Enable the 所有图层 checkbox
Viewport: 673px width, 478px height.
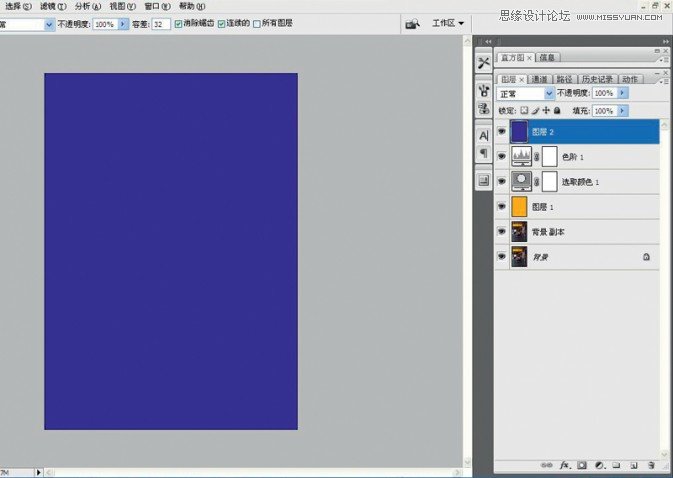[257, 23]
